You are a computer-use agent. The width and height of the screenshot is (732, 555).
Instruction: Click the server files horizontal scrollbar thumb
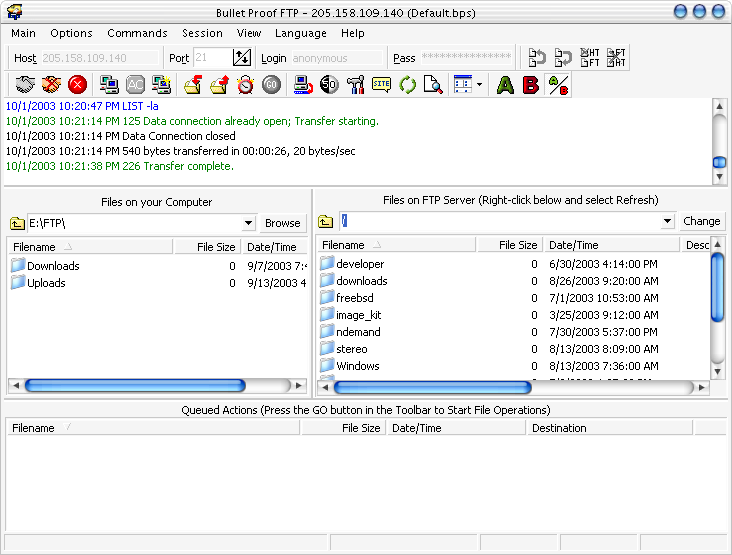(433, 387)
